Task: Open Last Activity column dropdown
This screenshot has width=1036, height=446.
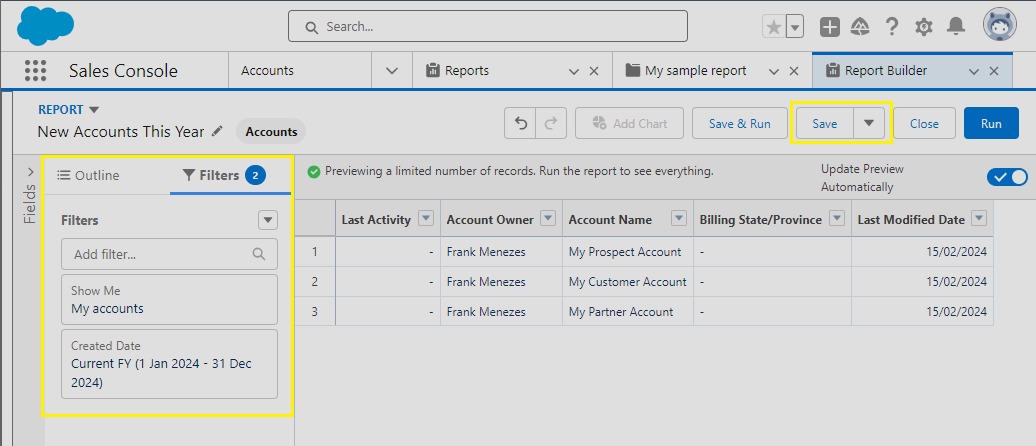Action: click(x=426, y=219)
